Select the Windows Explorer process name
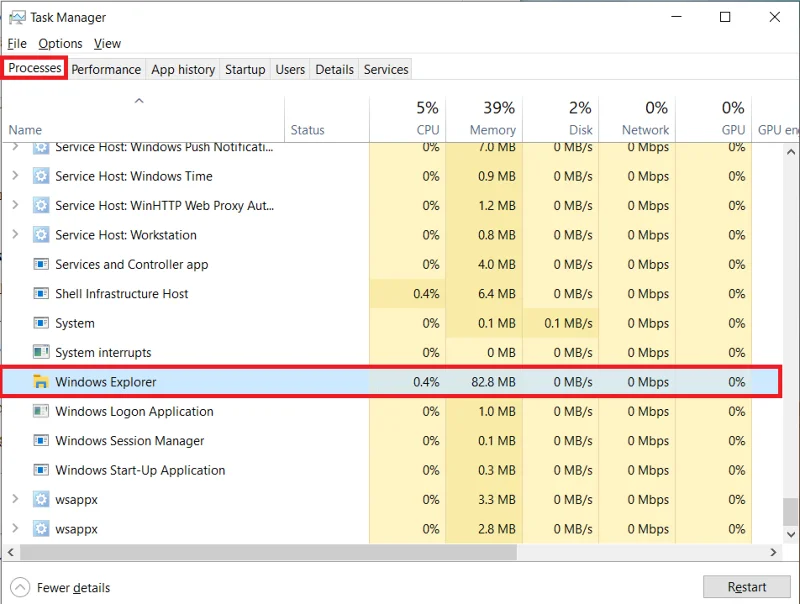This screenshot has height=604, width=800. pos(106,382)
